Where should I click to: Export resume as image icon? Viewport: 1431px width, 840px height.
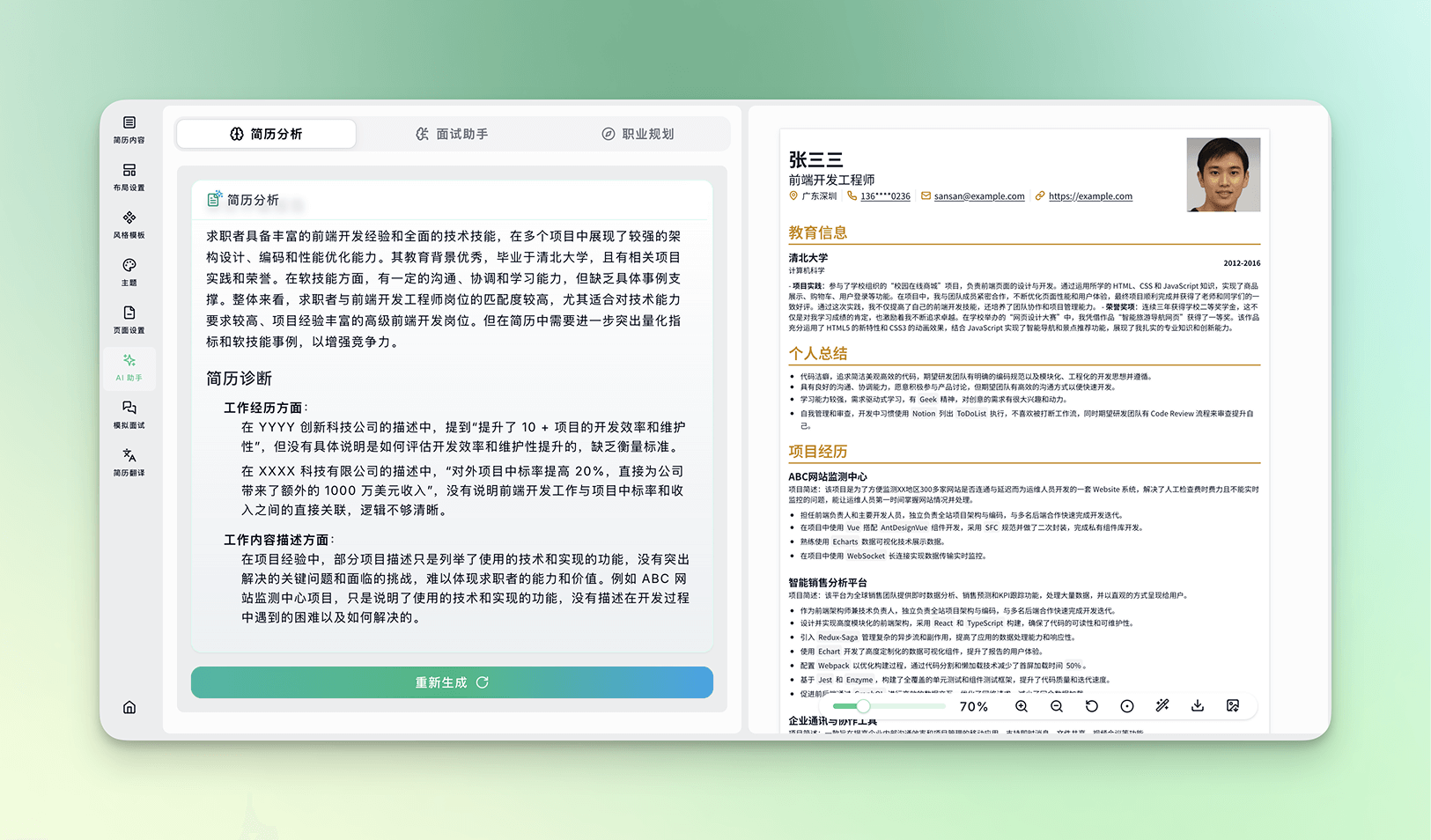[1233, 706]
